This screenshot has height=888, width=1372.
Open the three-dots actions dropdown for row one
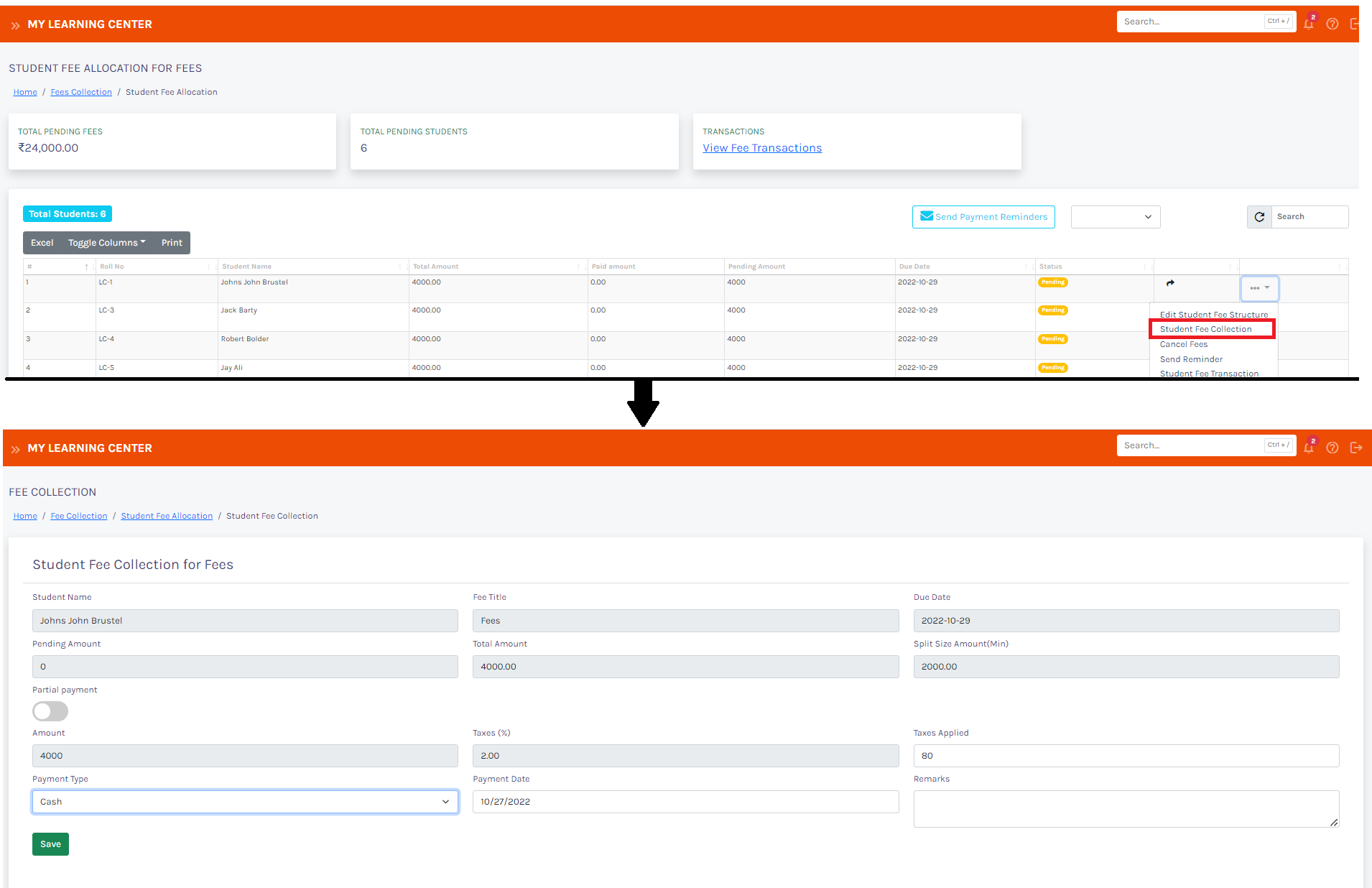[x=1259, y=288]
